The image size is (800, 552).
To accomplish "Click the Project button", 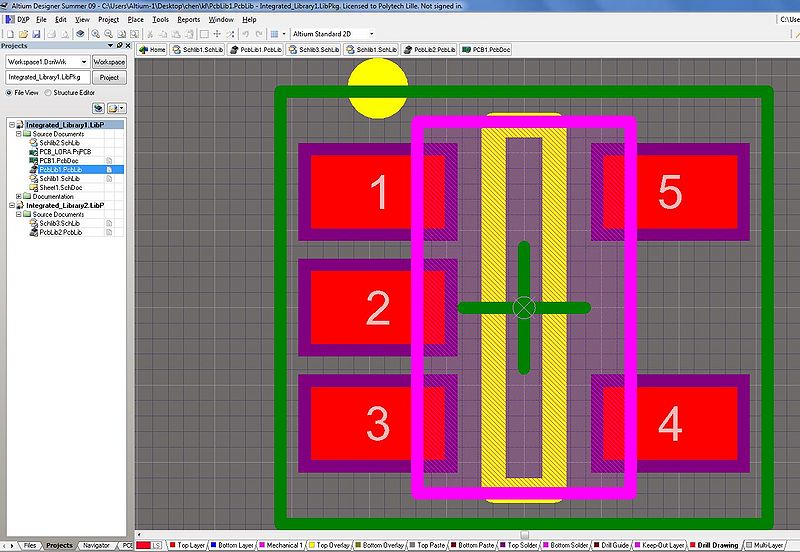I will pos(109,77).
